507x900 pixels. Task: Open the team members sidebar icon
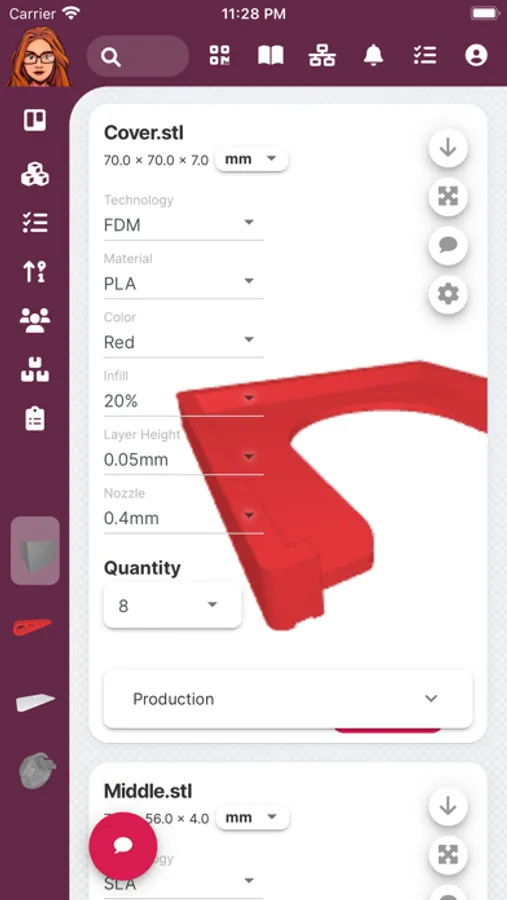[x=35, y=320]
